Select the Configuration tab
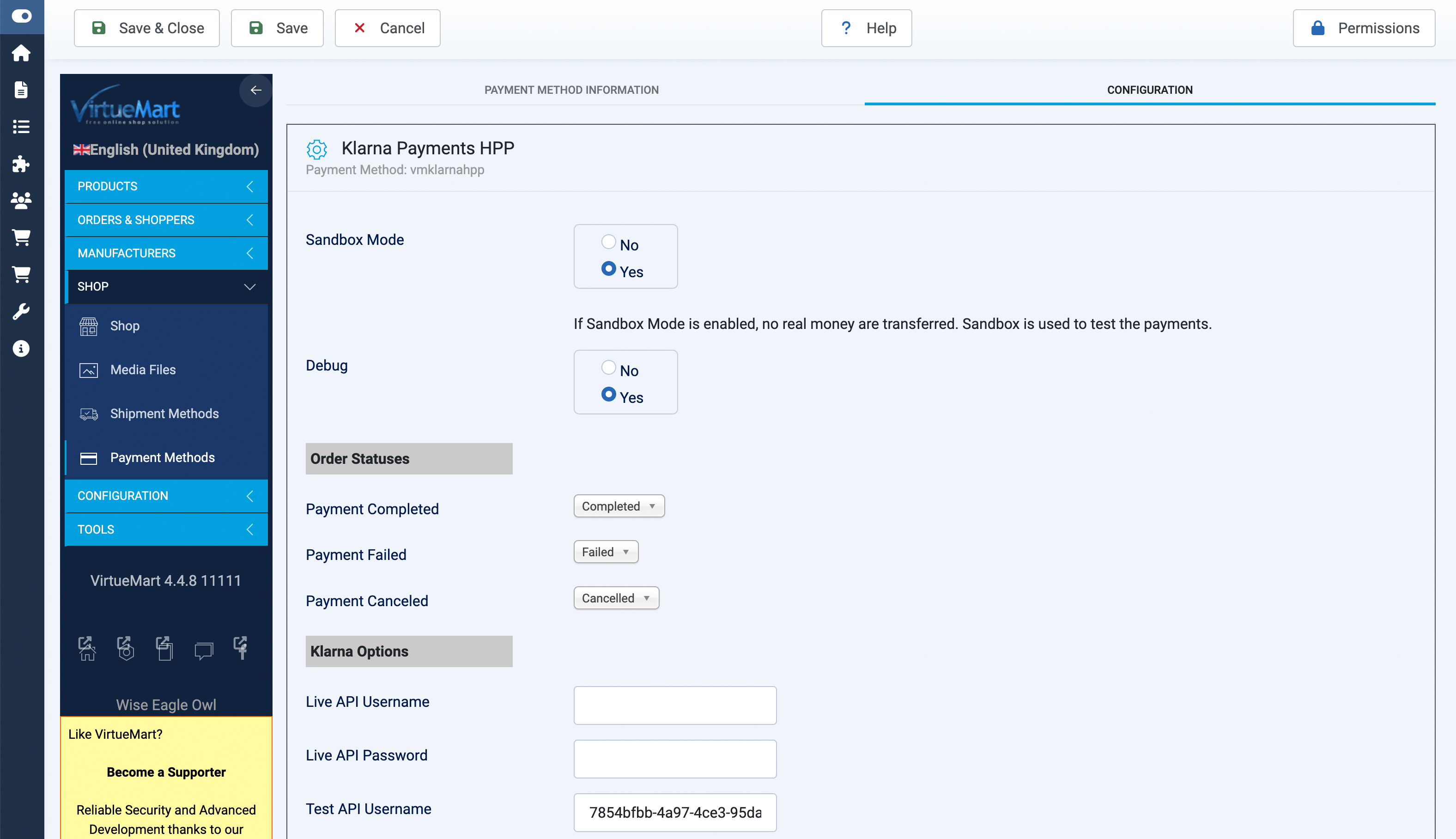This screenshot has width=1456, height=839. tap(1150, 90)
